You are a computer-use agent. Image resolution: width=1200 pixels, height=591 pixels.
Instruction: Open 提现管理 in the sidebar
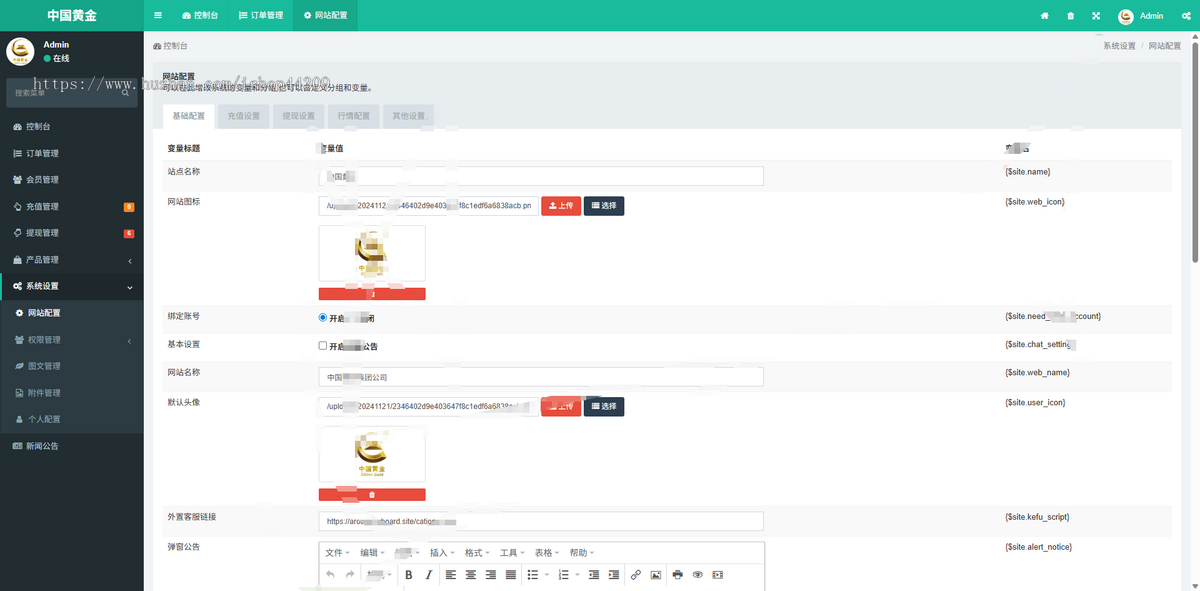tap(71, 233)
